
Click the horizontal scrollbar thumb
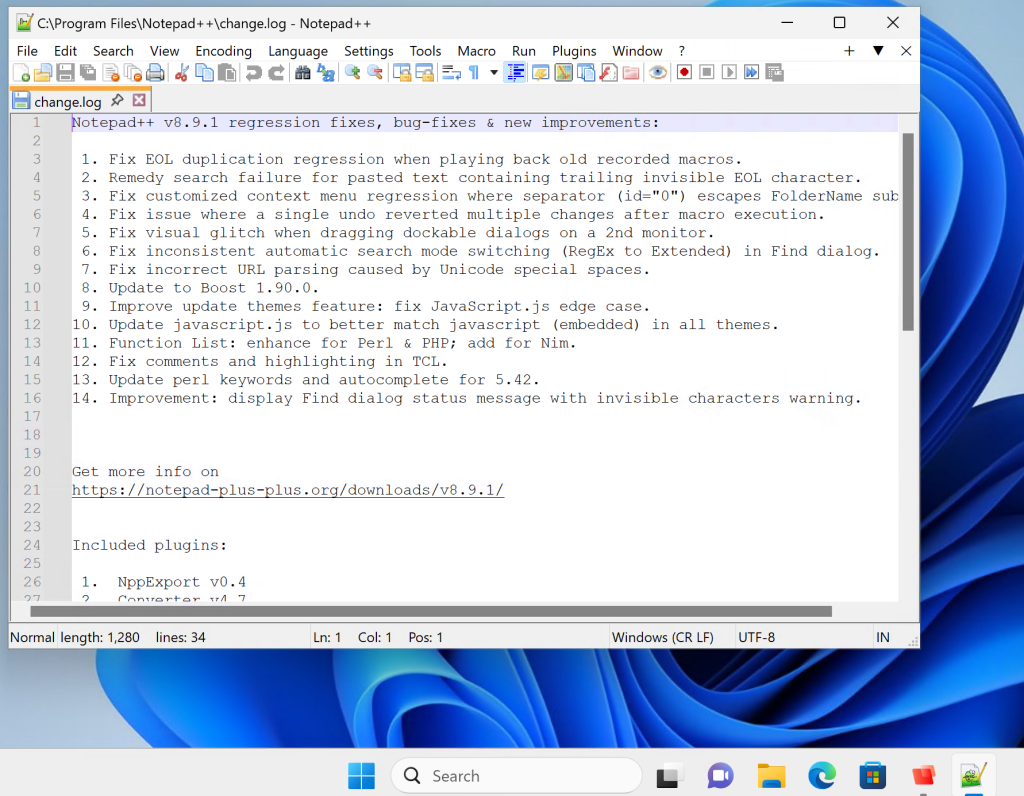tap(431, 611)
